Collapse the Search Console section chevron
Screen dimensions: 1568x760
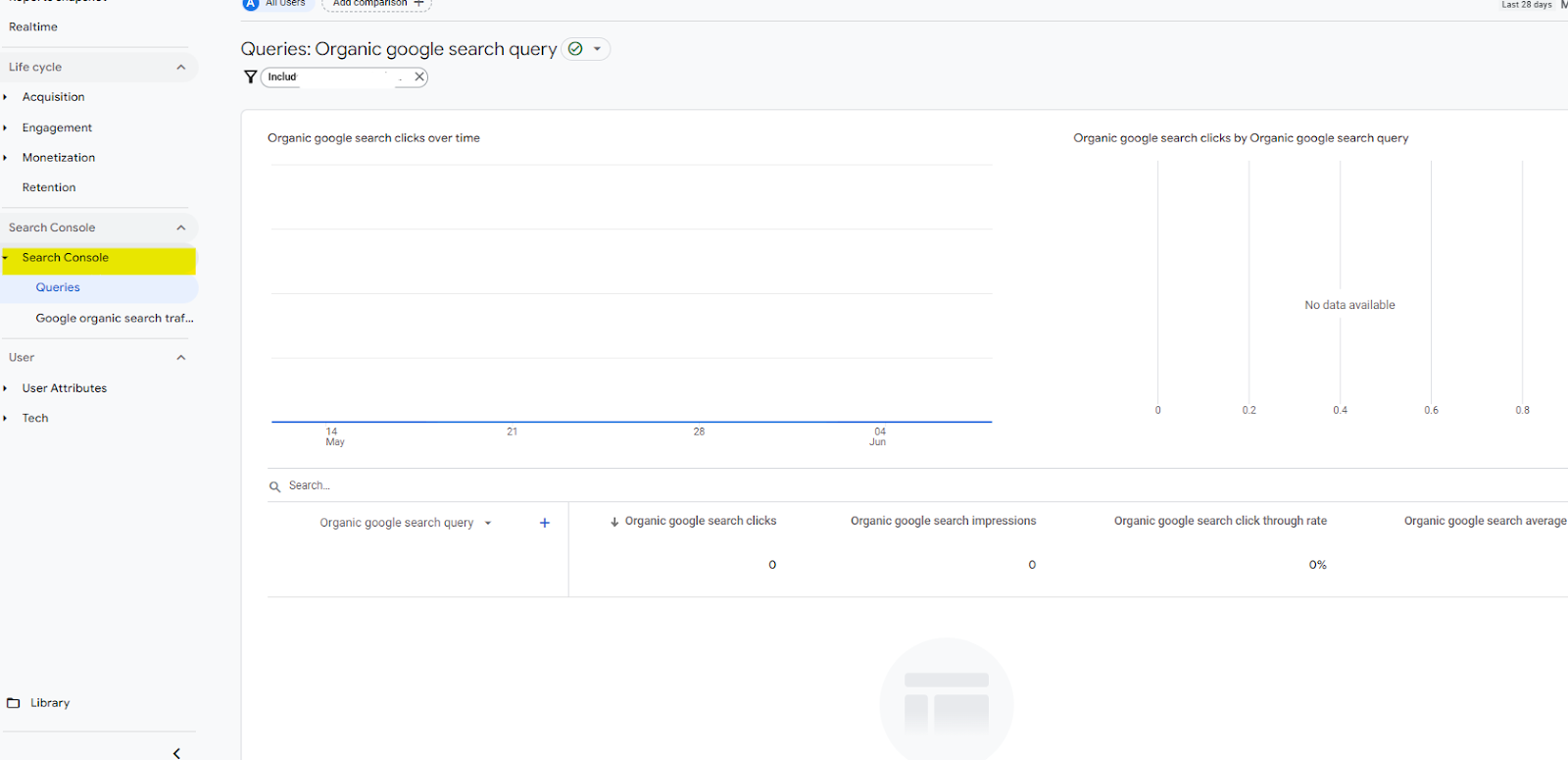181,228
